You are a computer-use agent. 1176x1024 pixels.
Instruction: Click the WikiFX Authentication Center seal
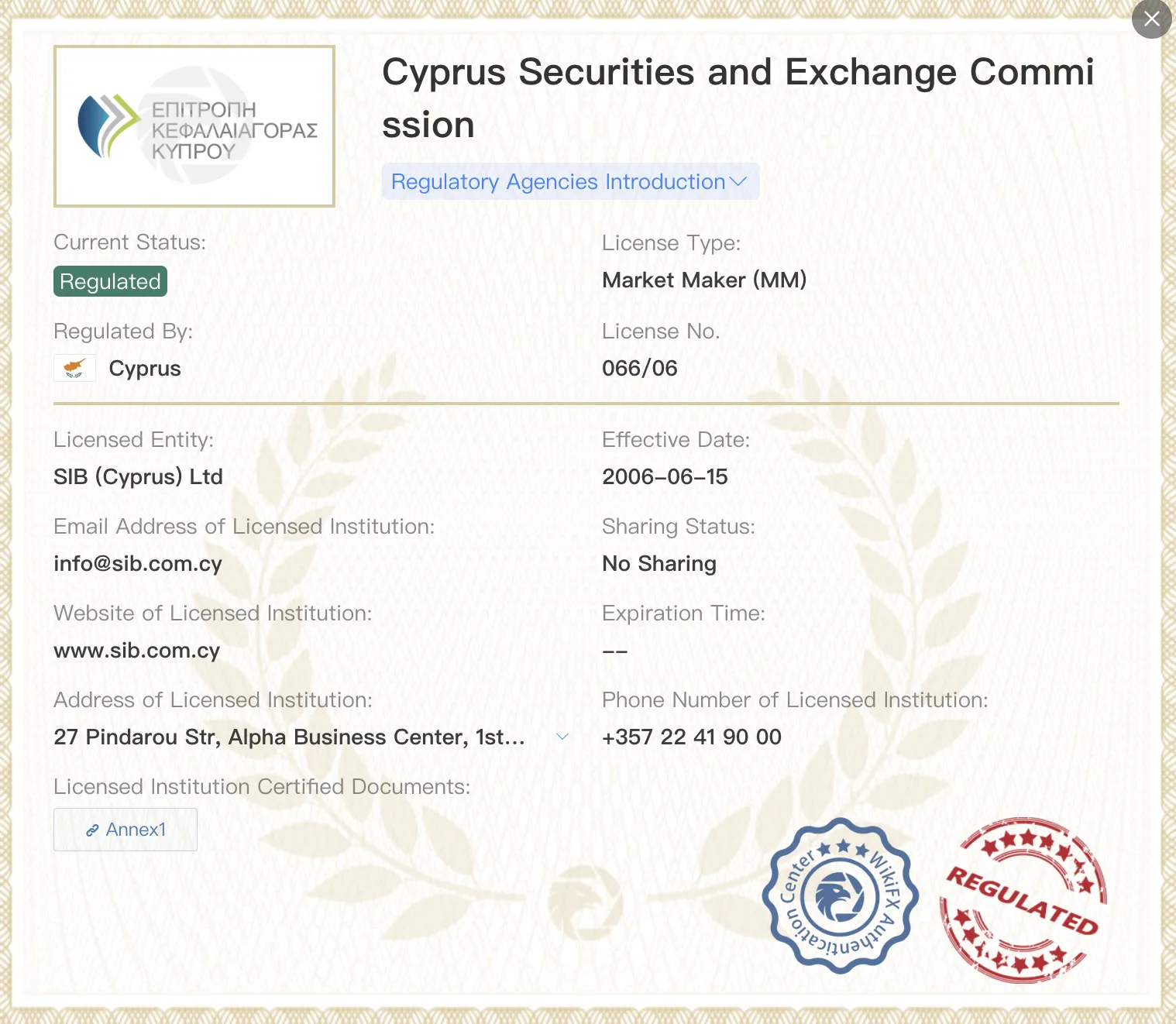(x=841, y=896)
